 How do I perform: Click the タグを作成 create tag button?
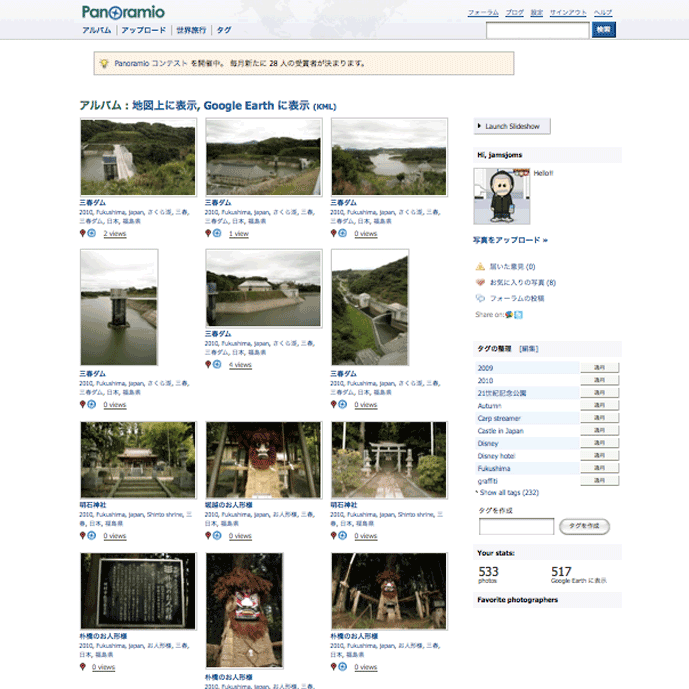(584, 526)
